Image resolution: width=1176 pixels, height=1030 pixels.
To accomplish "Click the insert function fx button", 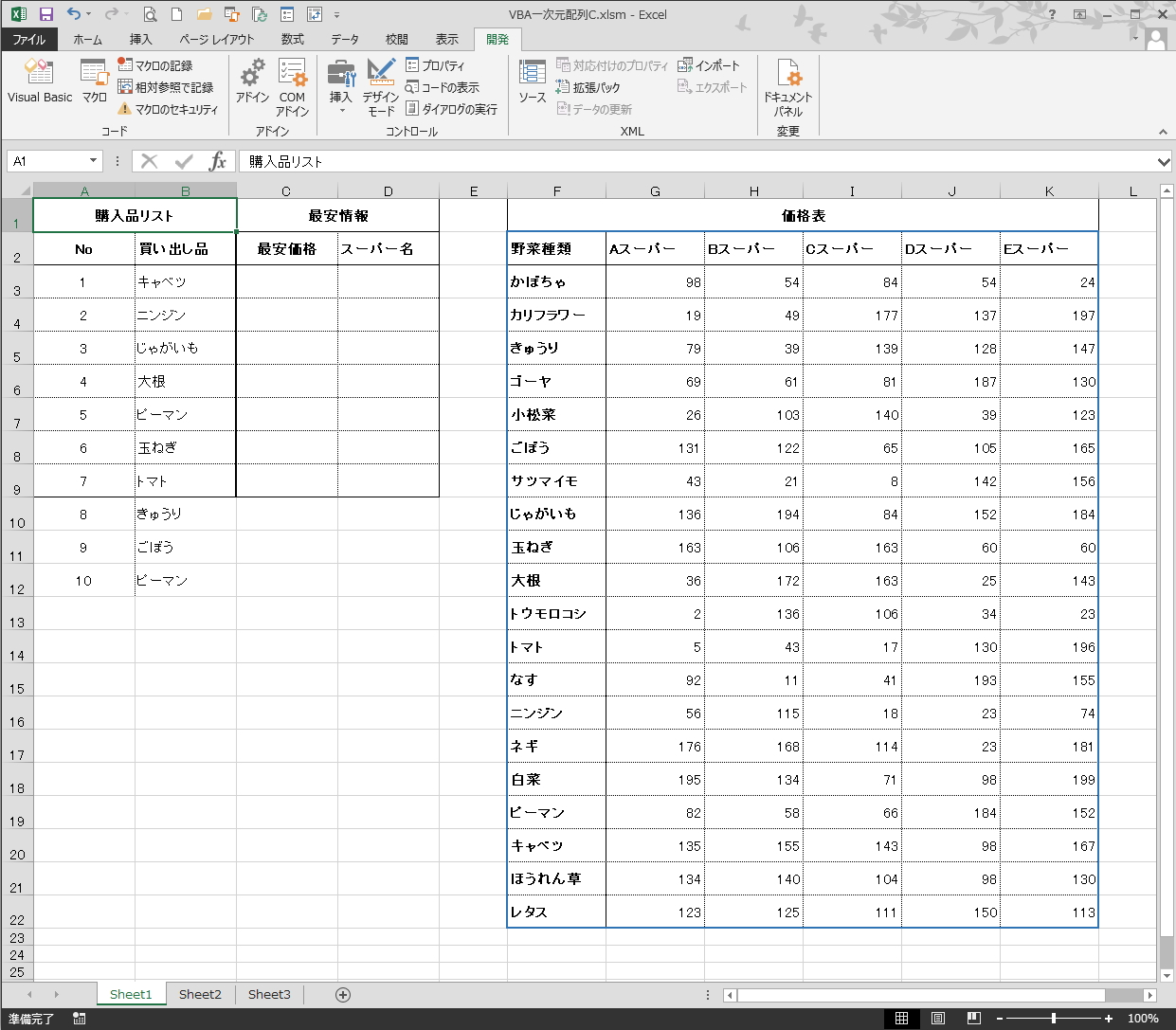I will click(218, 161).
